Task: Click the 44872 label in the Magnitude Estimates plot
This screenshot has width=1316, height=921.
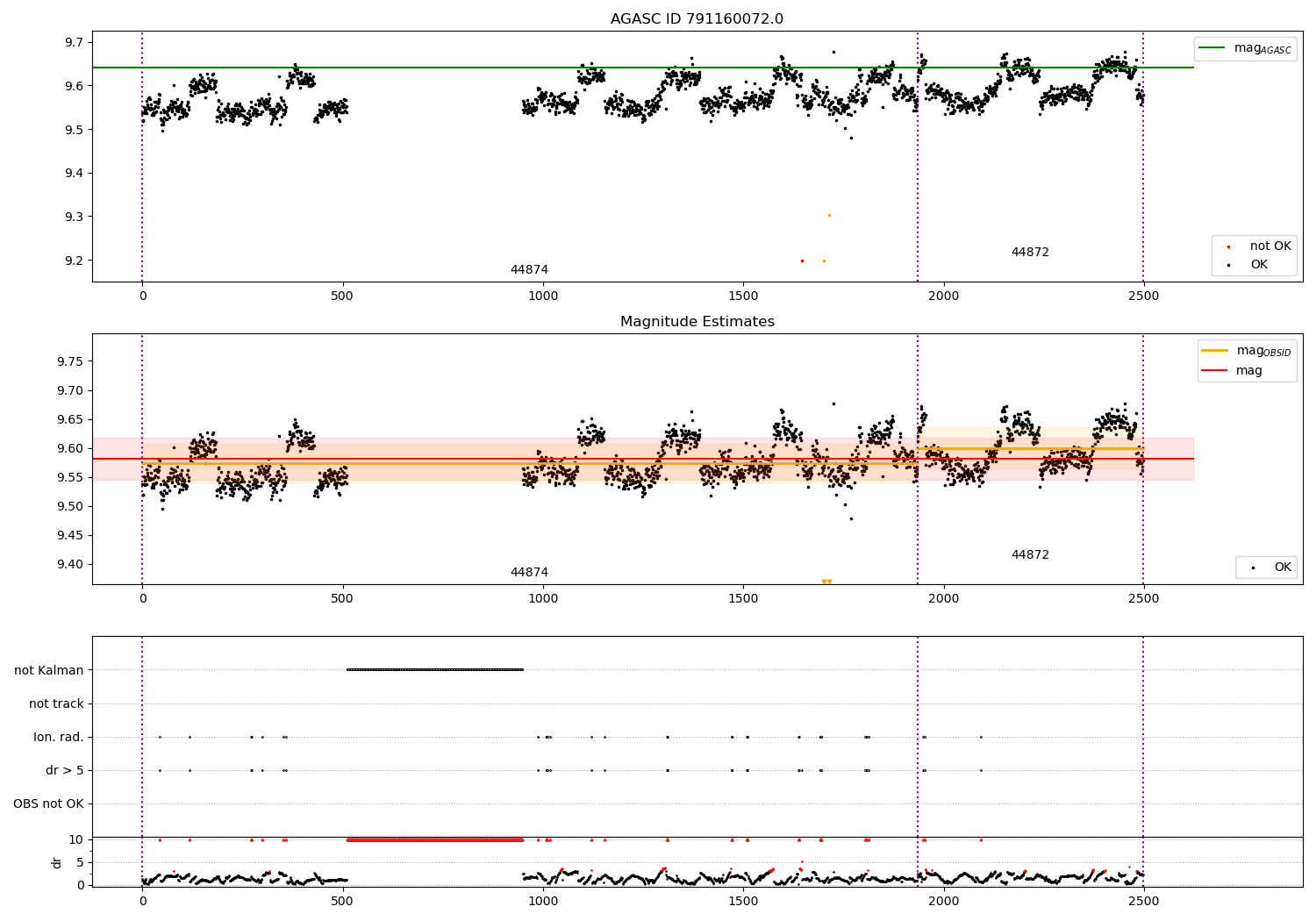Action: tap(1030, 555)
